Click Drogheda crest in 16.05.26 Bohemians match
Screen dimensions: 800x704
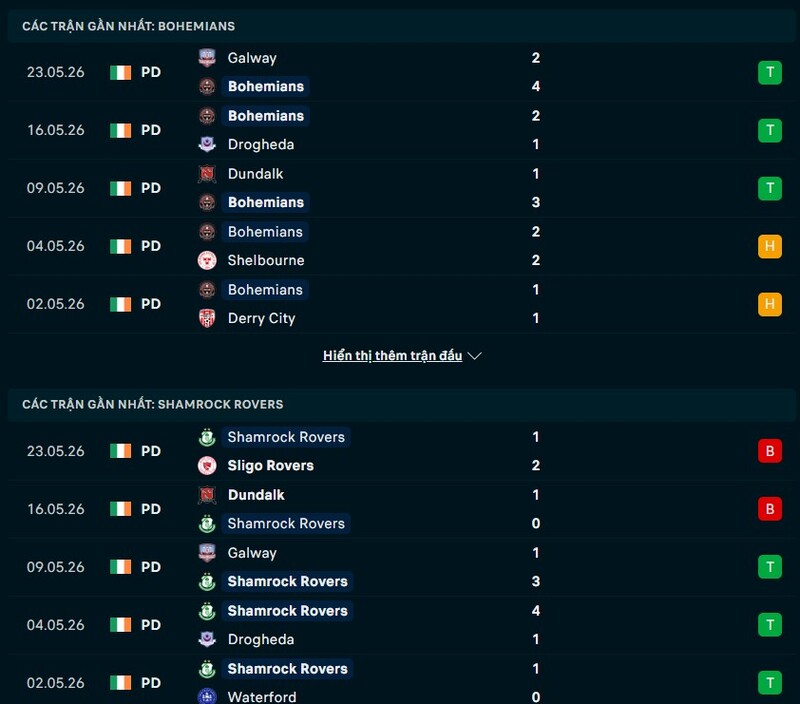click(207, 144)
